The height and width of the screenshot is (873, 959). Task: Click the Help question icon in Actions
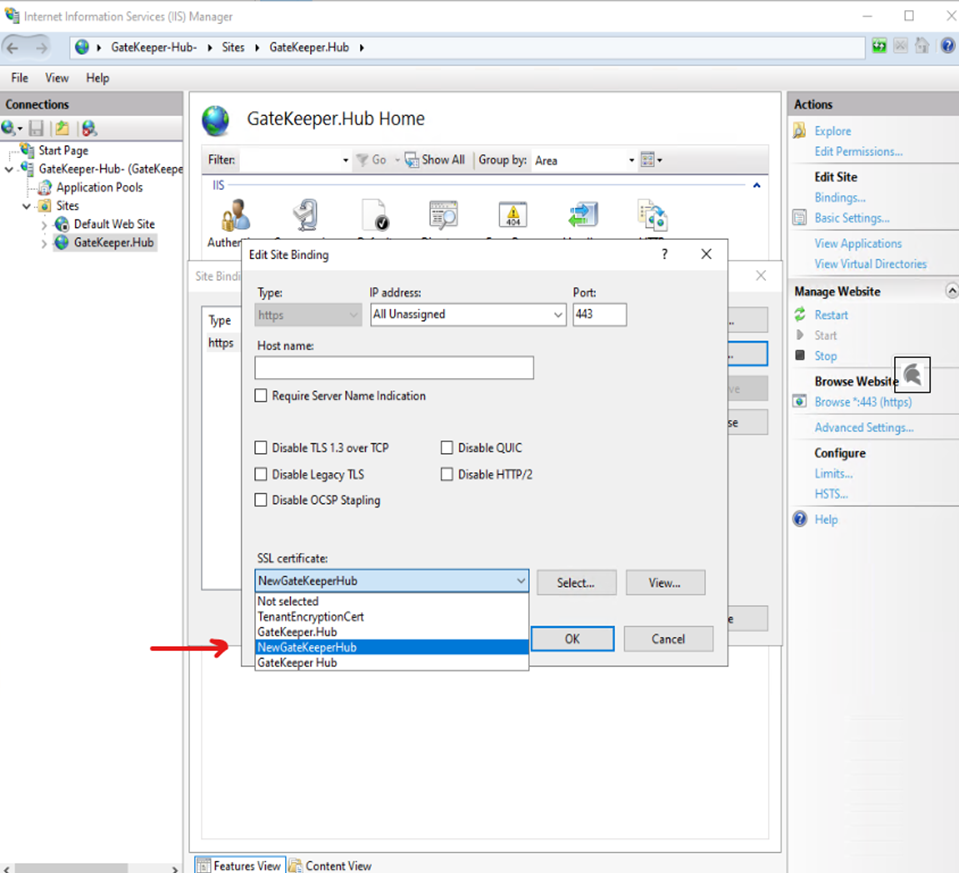coord(800,519)
